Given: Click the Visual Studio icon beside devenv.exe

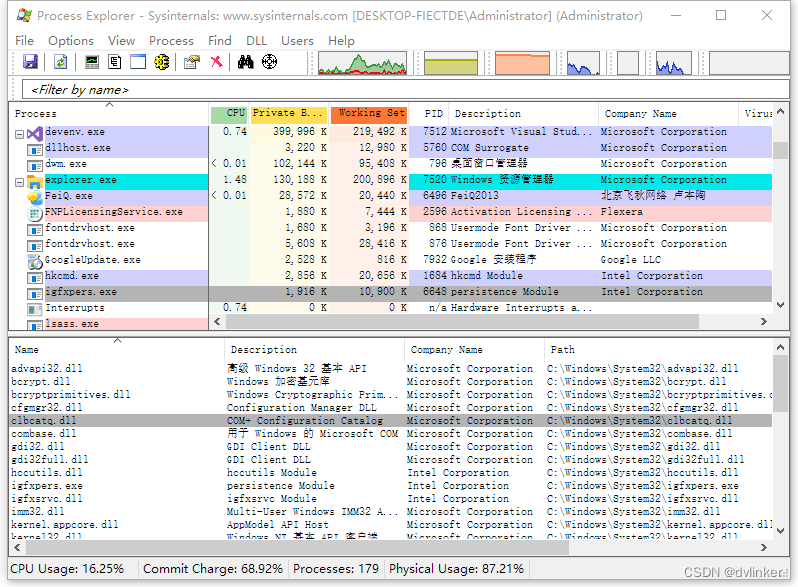Looking at the screenshot, I should coord(35,134).
